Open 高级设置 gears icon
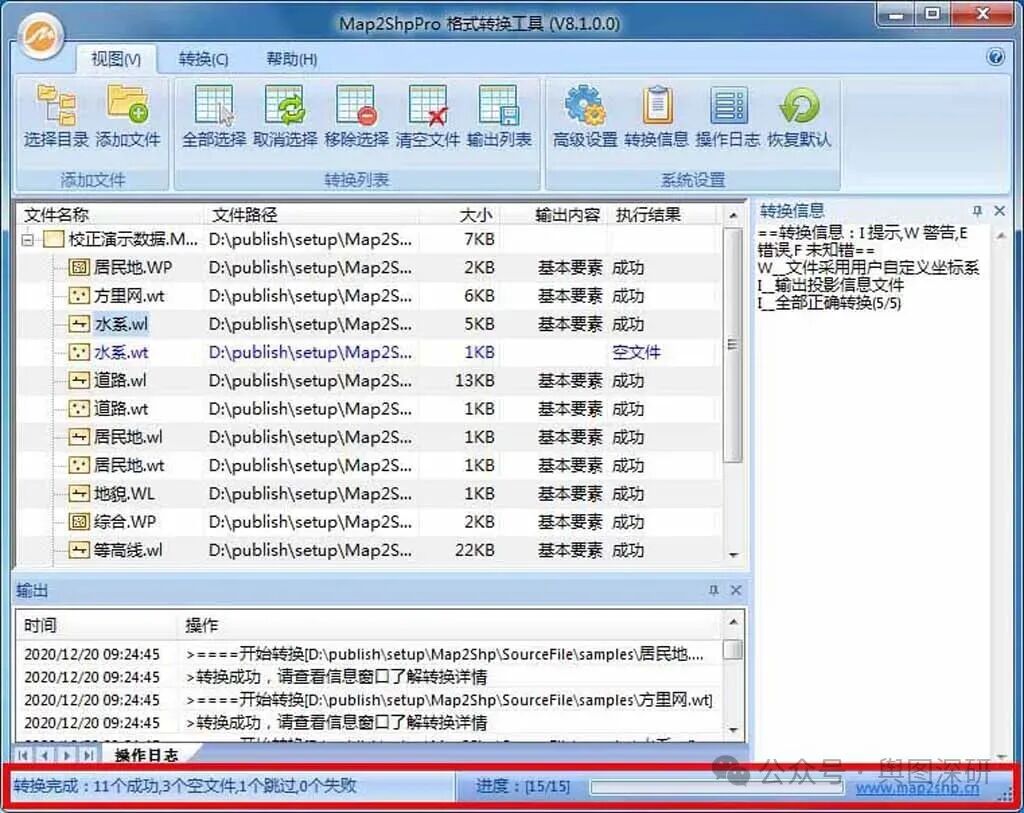The width and height of the screenshot is (1024, 813). click(585, 105)
